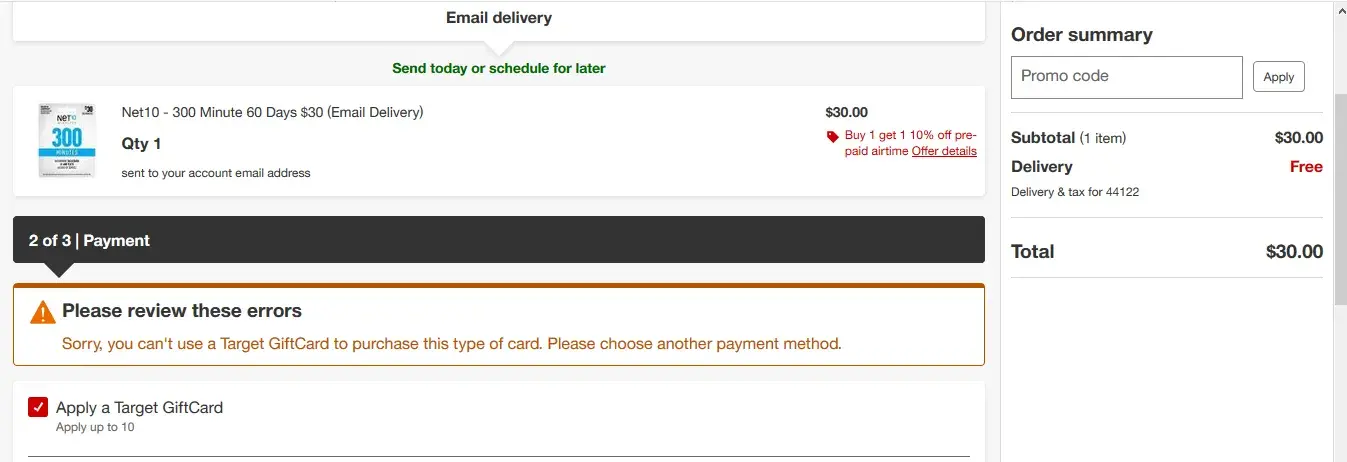Viewport: 1347px width, 462px height.
Task: Select Send today or schedule for later
Action: coord(498,69)
